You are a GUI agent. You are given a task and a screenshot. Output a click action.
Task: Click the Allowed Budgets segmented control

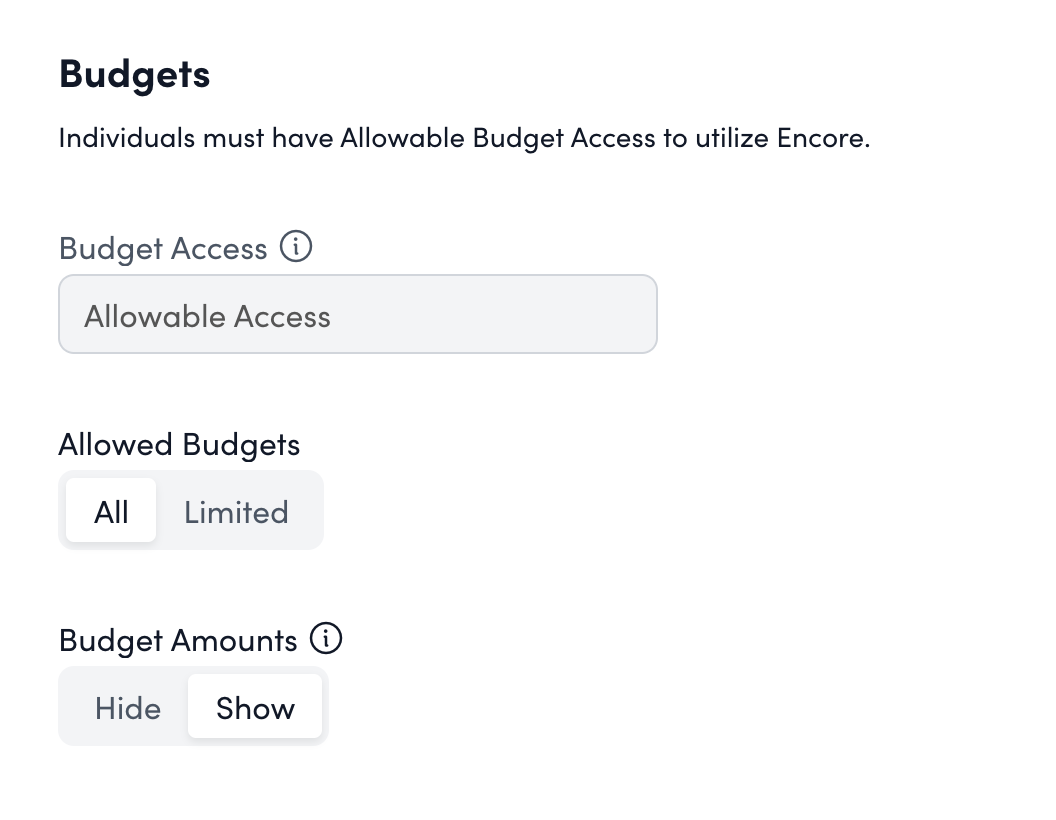click(191, 510)
